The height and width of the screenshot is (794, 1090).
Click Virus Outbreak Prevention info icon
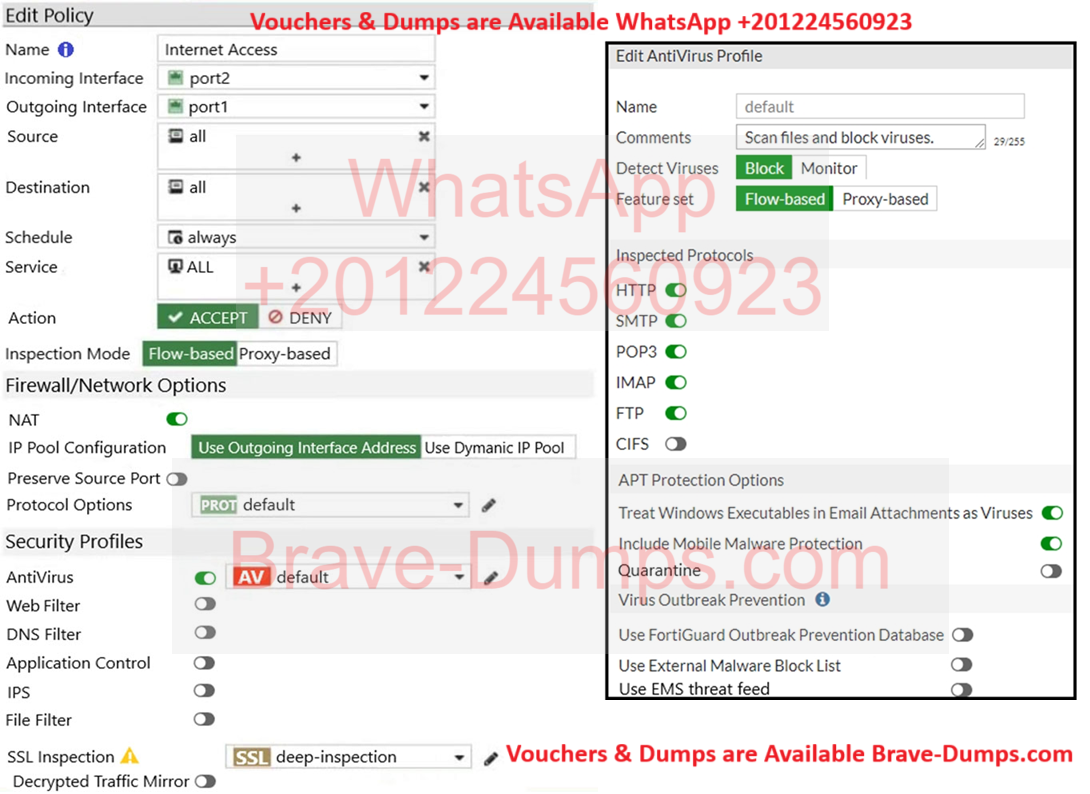822,600
